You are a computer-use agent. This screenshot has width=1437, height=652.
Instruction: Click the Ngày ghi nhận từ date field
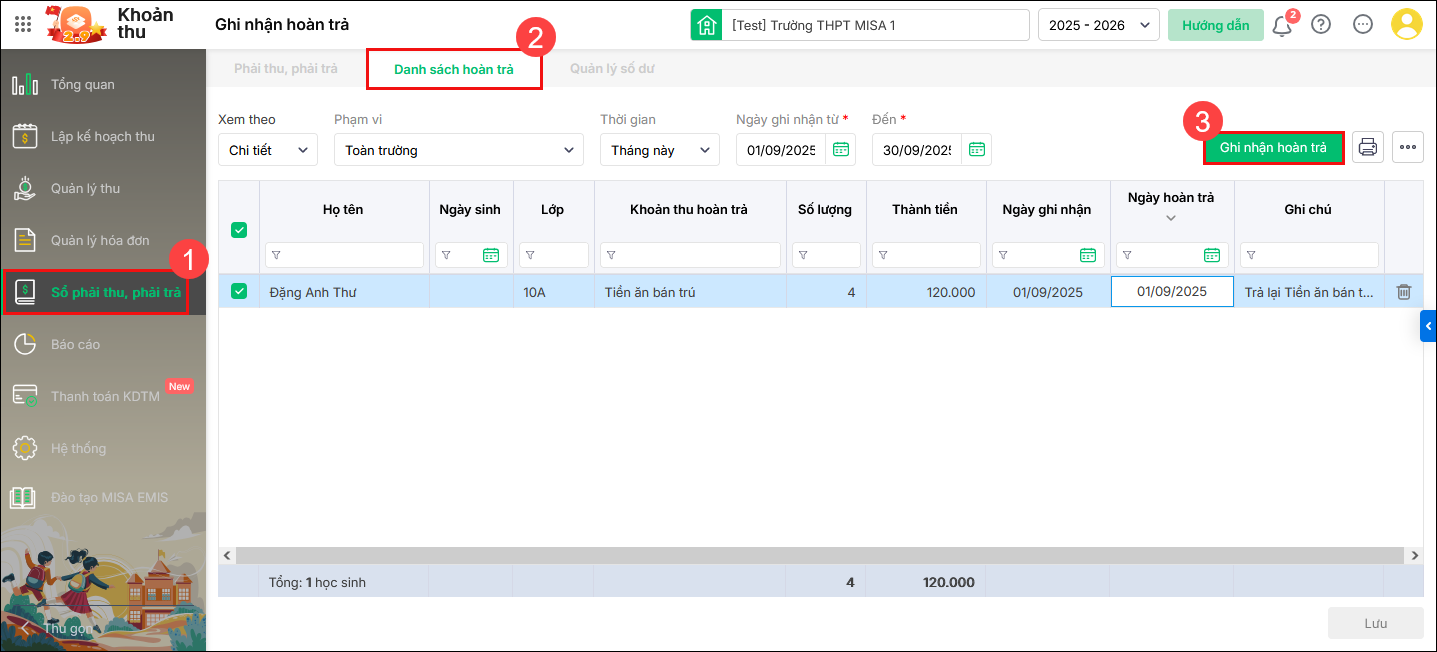[x=781, y=150]
